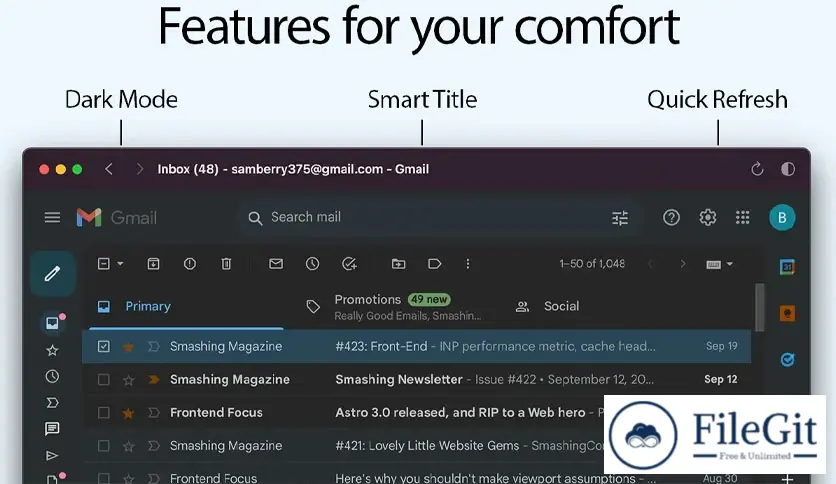This screenshot has height=484, width=836.
Task: Go forward with the right navigation arrow
Action: tap(140, 170)
